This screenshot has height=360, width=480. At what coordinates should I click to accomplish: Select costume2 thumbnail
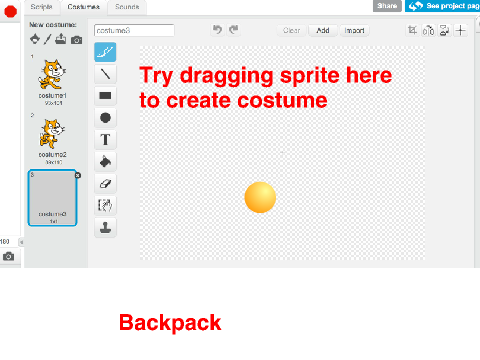pyautogui.click(x=52, y=140)
